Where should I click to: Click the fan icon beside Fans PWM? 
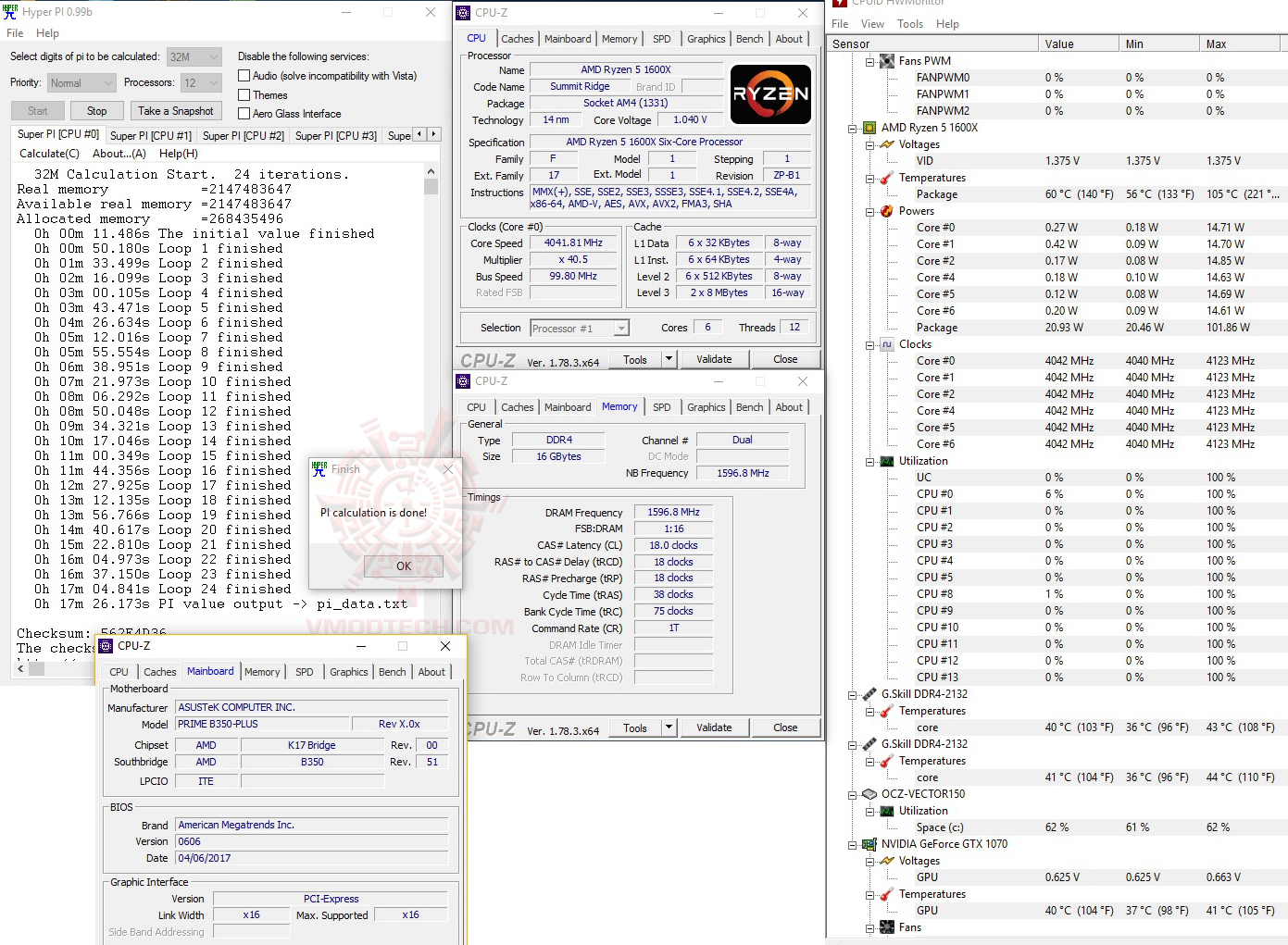886,60
